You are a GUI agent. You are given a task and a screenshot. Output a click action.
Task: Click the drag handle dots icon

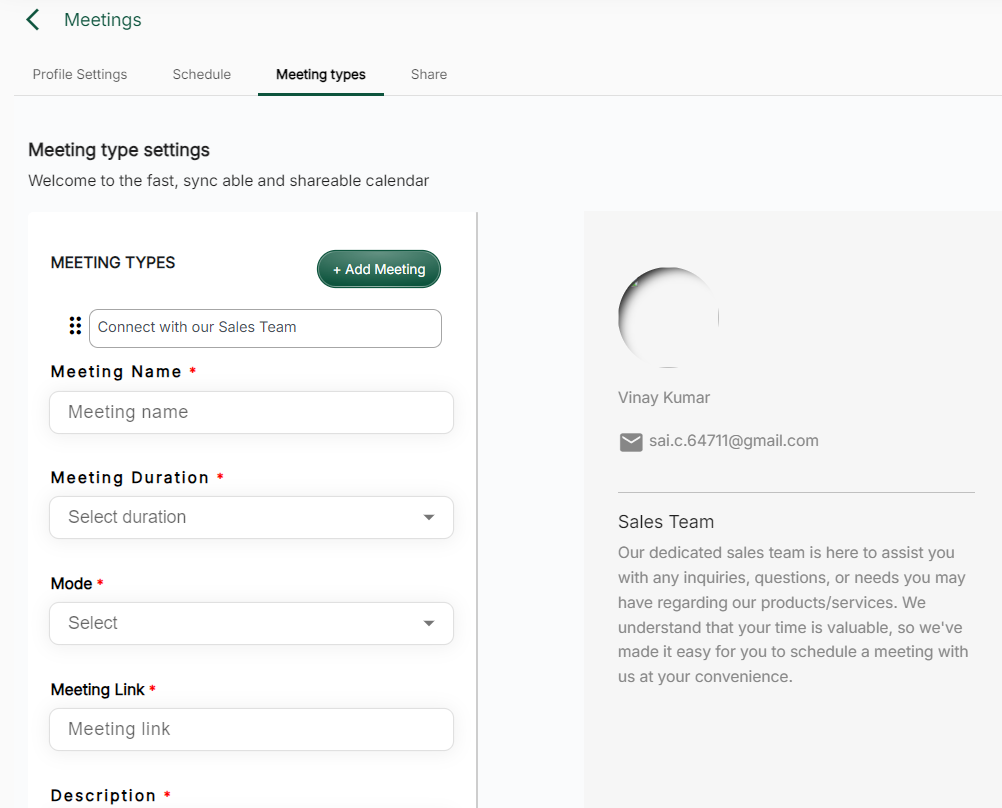click(75, 326)
